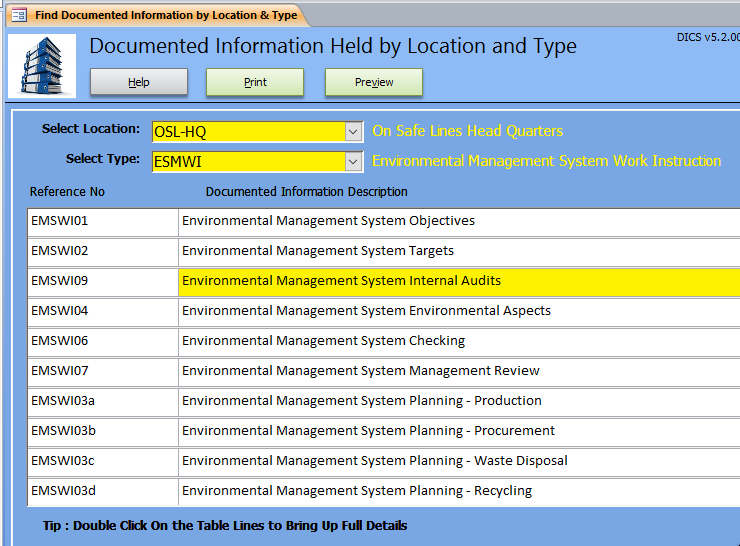Open the Help button
This screenshot has height=546, width=740.
tap(139, 82)
